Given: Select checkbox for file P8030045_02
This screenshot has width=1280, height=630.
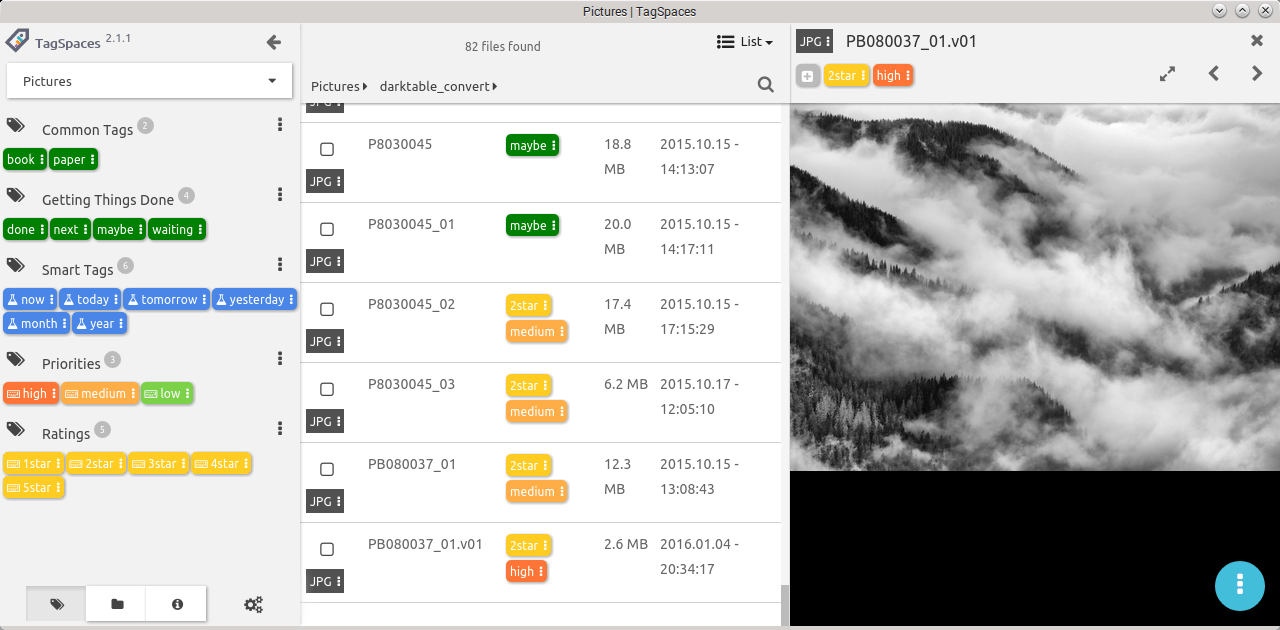Looking at the screenshot, I should pyautogui.click(x=327, y=309).
